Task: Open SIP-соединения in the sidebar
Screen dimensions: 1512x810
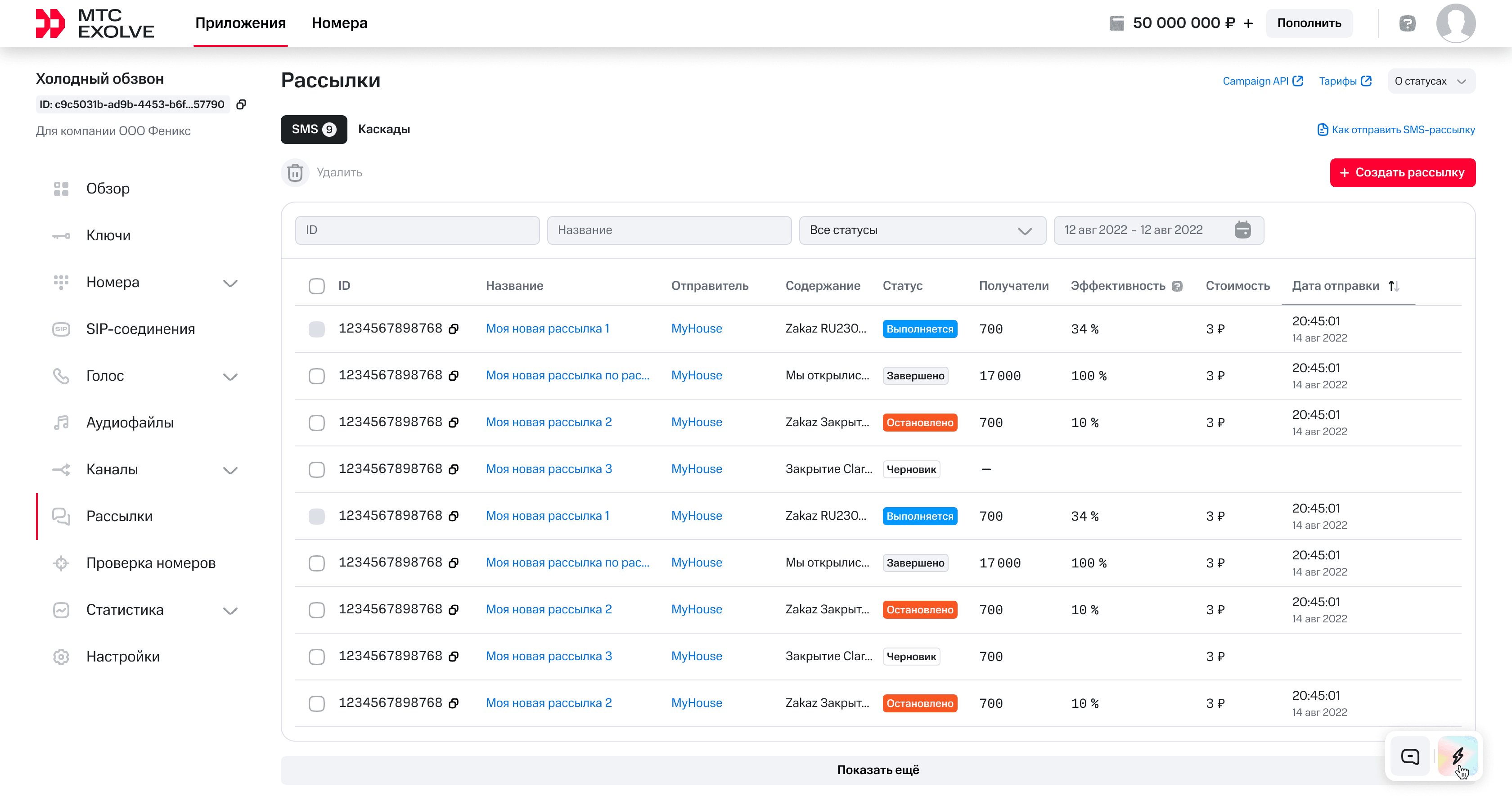Action: coord(140,328)
